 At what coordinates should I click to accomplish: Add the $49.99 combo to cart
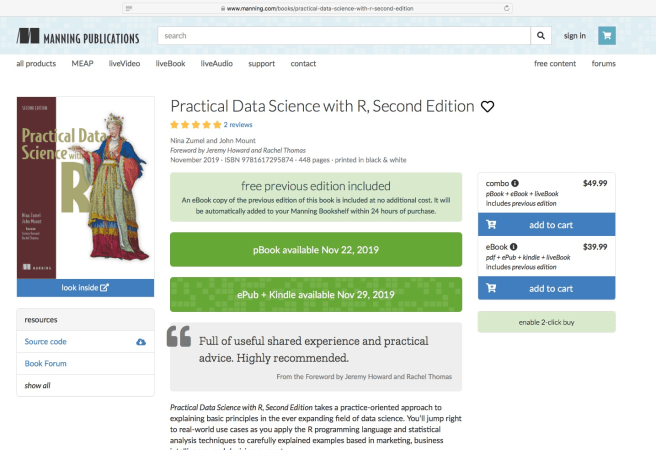(546, 223)
